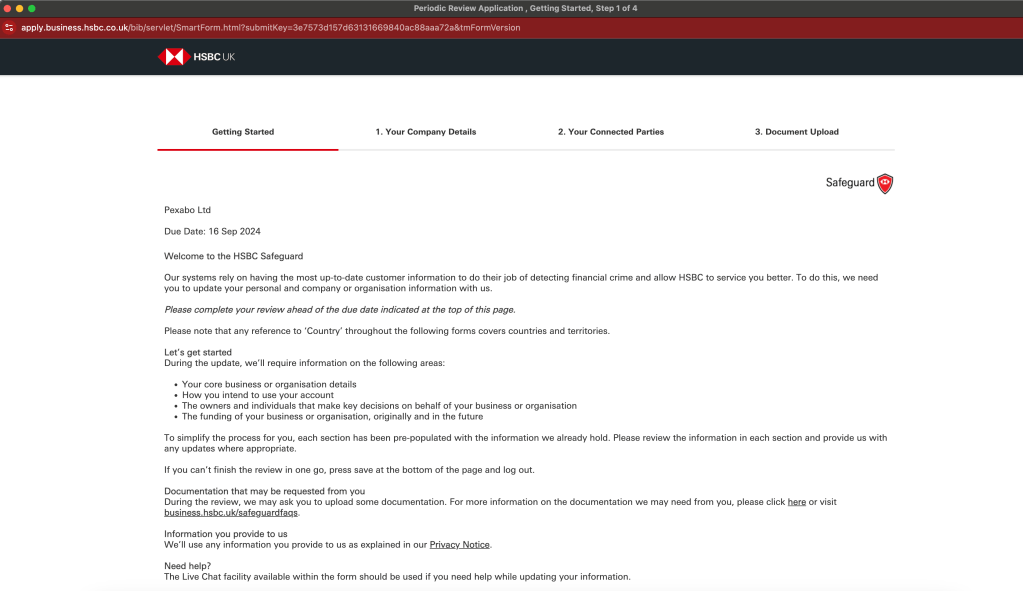Click 'Due Date: 16 Sep 2024' text
1023x591 pixels.
coord(212,232)
